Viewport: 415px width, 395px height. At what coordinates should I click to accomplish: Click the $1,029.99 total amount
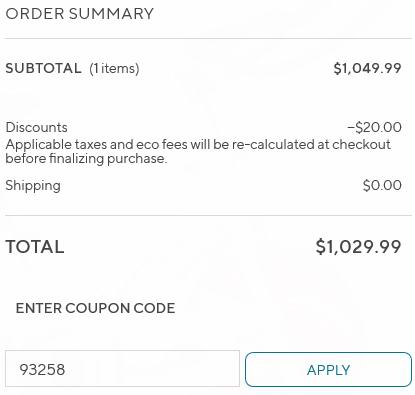pos(358,247)
